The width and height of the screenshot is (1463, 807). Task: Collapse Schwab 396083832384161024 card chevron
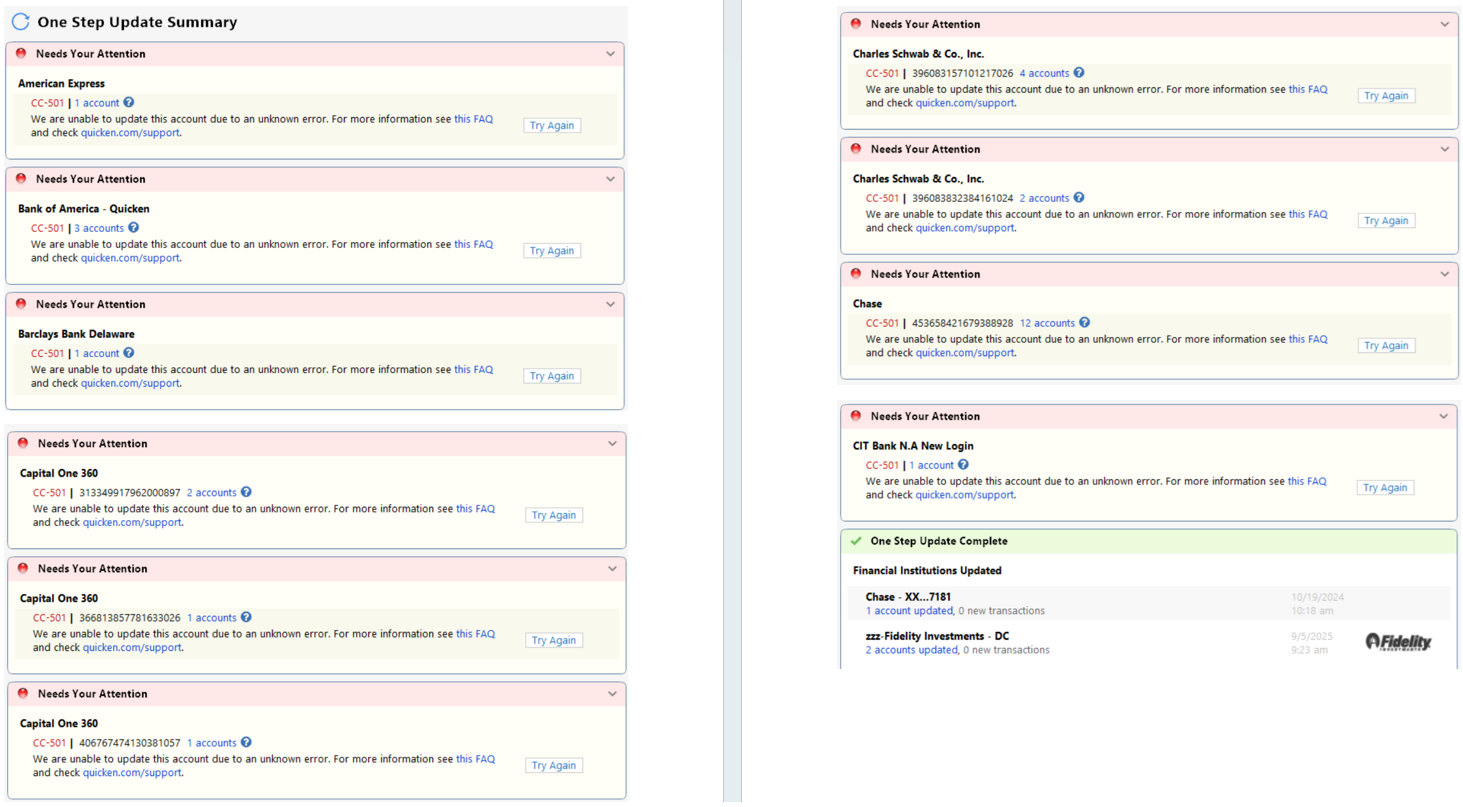point(1445,149)
